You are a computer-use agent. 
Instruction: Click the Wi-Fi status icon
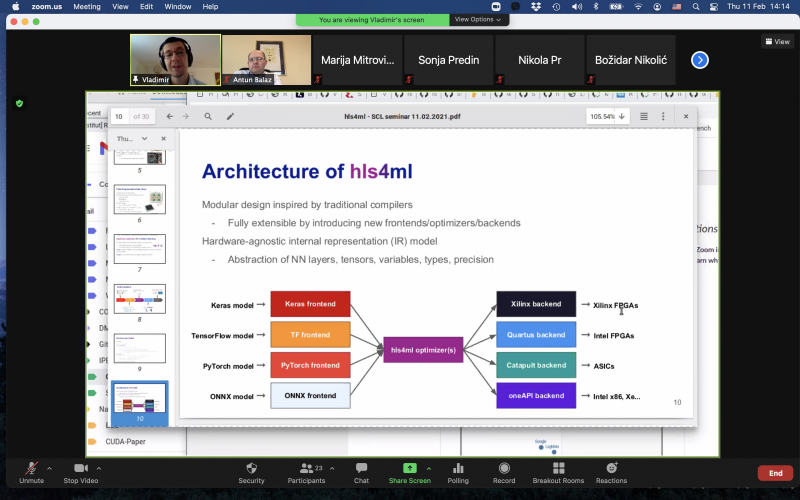(x=638, y=7)
